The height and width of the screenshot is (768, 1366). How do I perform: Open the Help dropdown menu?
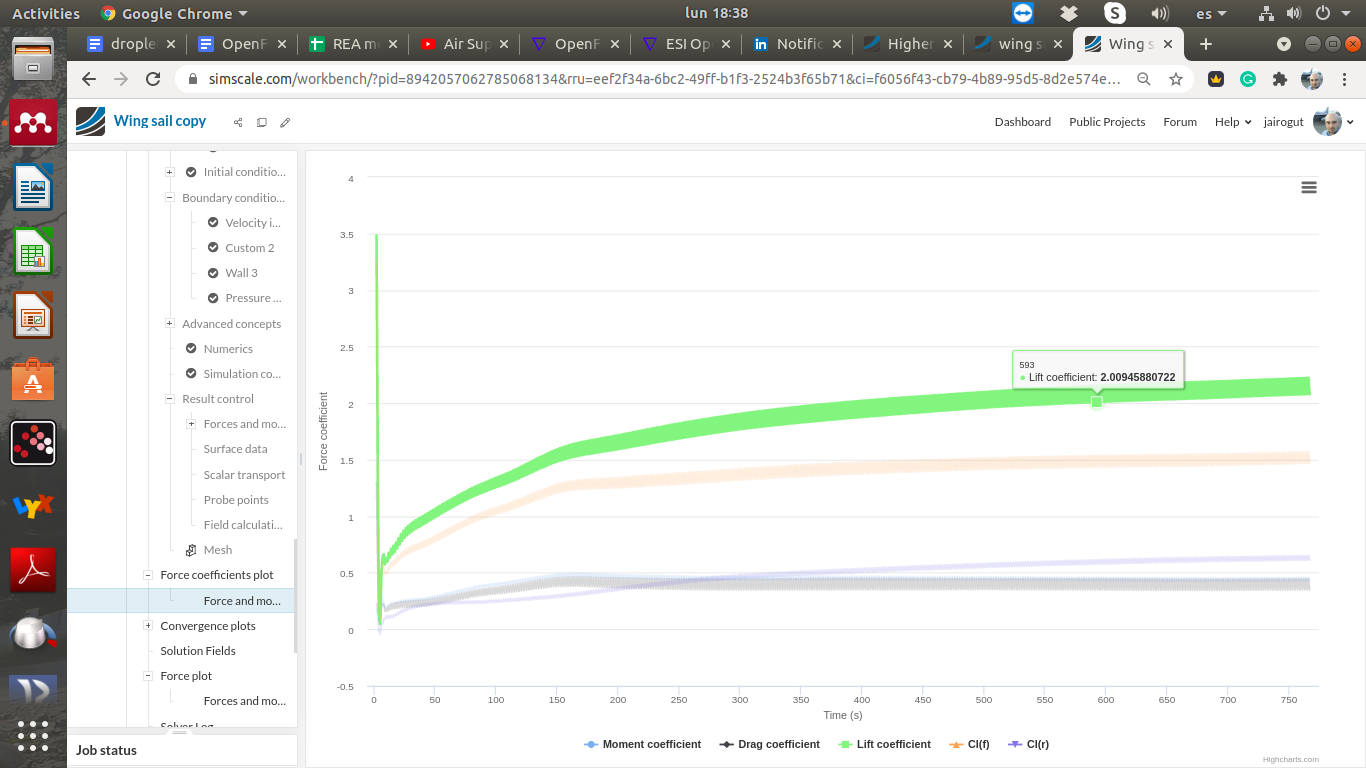(x=1233, y=122)
